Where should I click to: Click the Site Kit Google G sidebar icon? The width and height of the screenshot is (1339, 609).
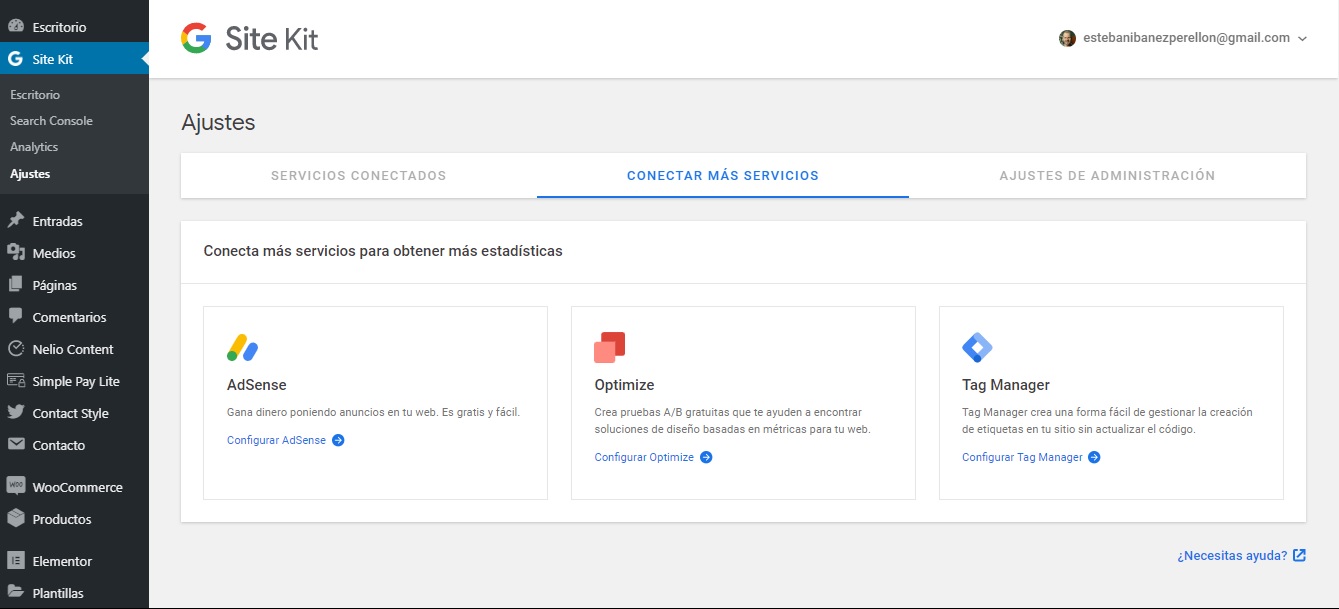click(x=15, y=59)
